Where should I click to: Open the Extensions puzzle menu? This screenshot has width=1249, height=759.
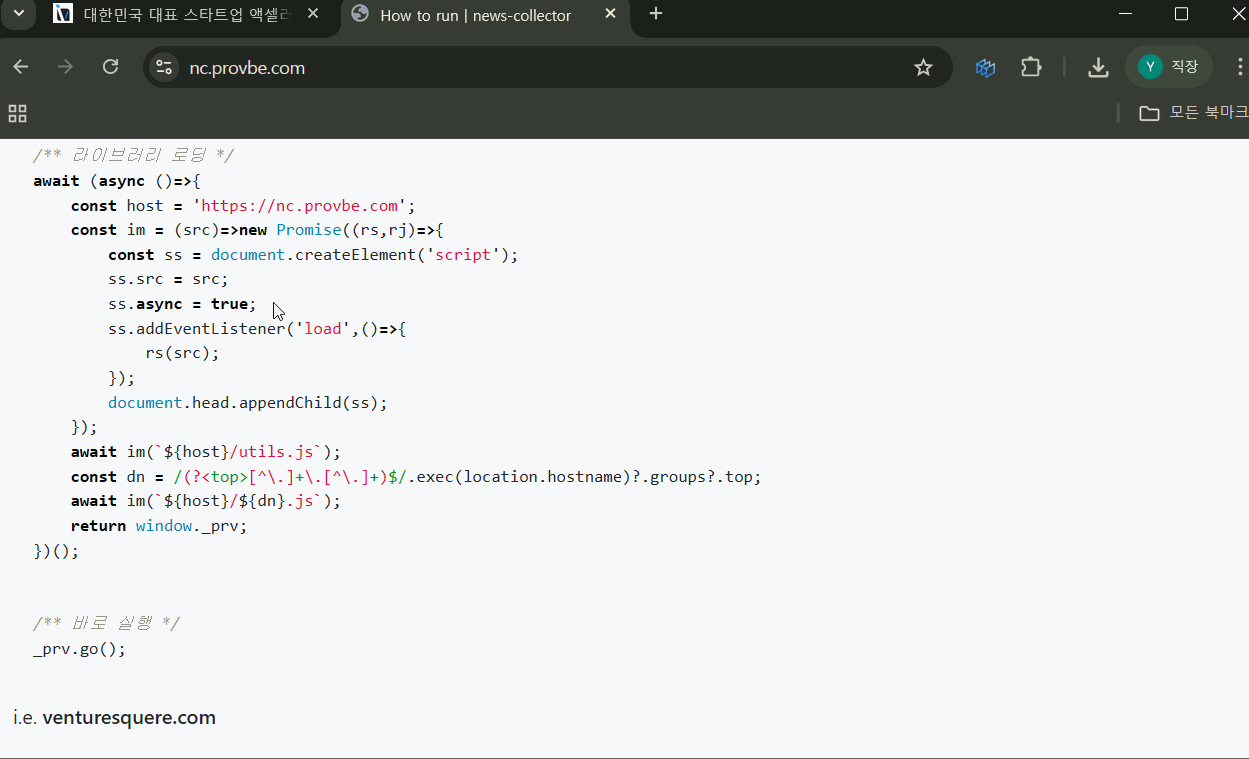(1031, 67)
